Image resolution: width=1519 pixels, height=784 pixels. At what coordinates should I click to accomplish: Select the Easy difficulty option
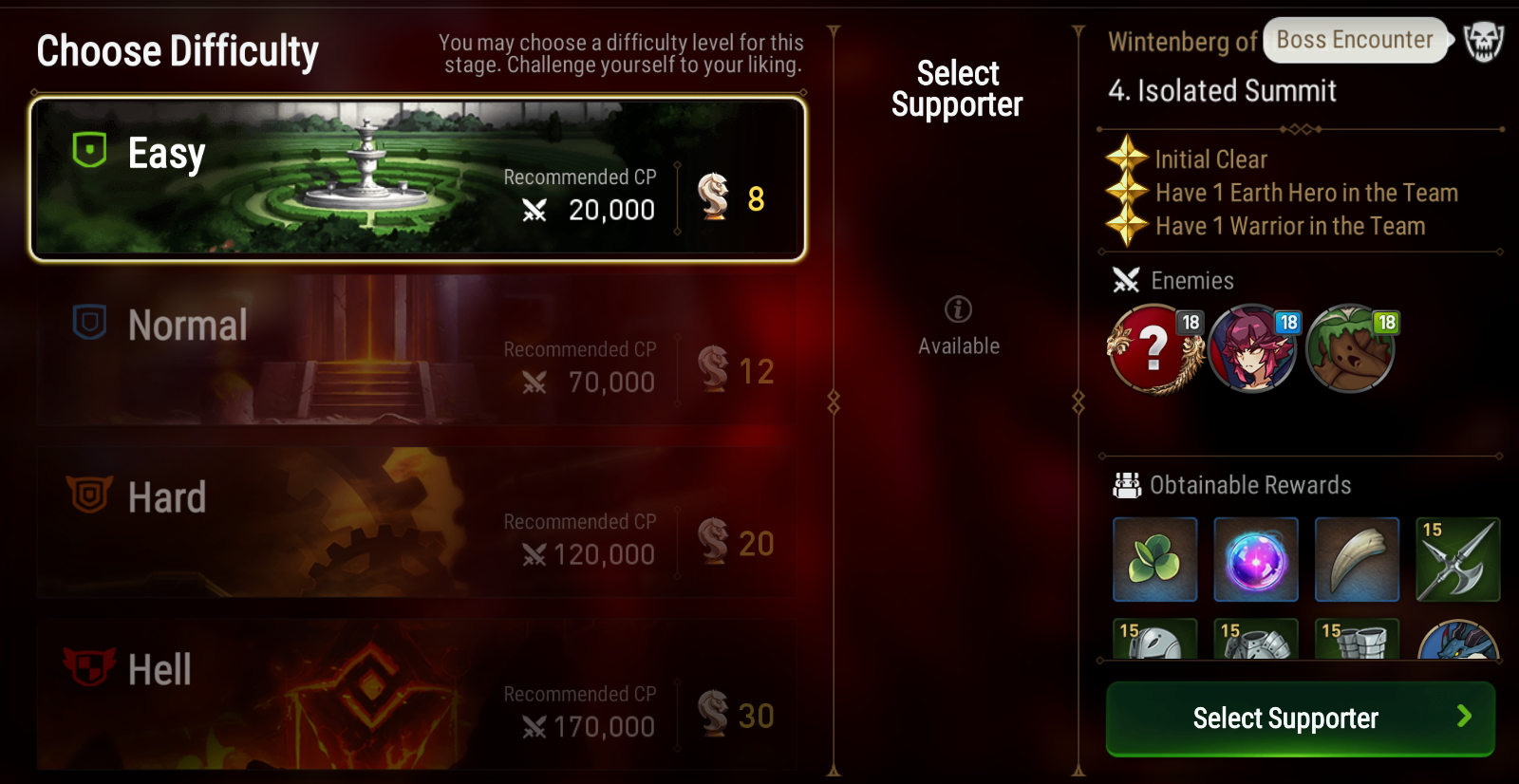418,178
